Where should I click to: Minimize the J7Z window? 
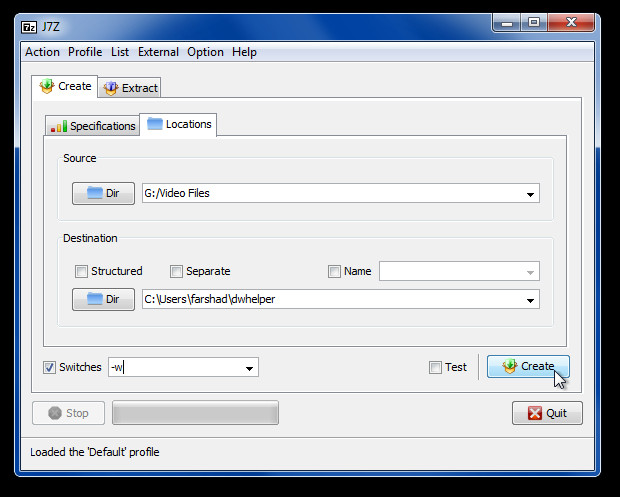point(507,23)
